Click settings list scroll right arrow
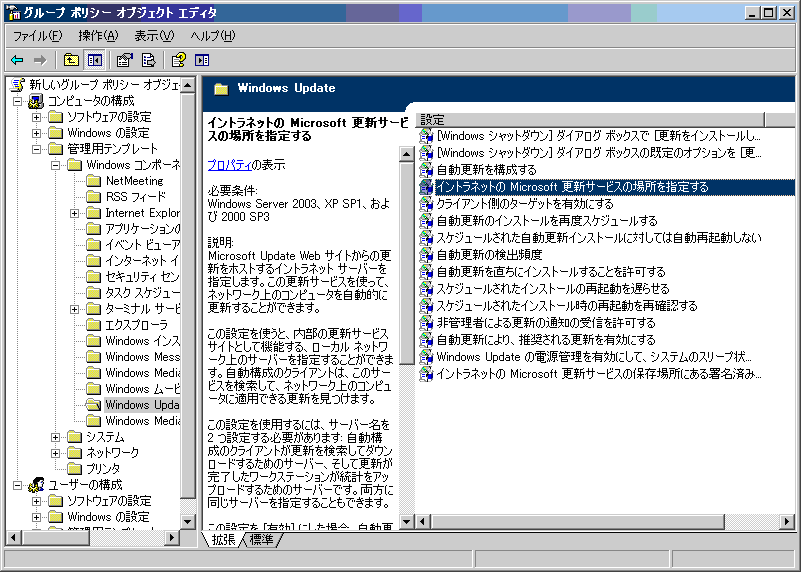801x572 pixels. tap(787, 521)
